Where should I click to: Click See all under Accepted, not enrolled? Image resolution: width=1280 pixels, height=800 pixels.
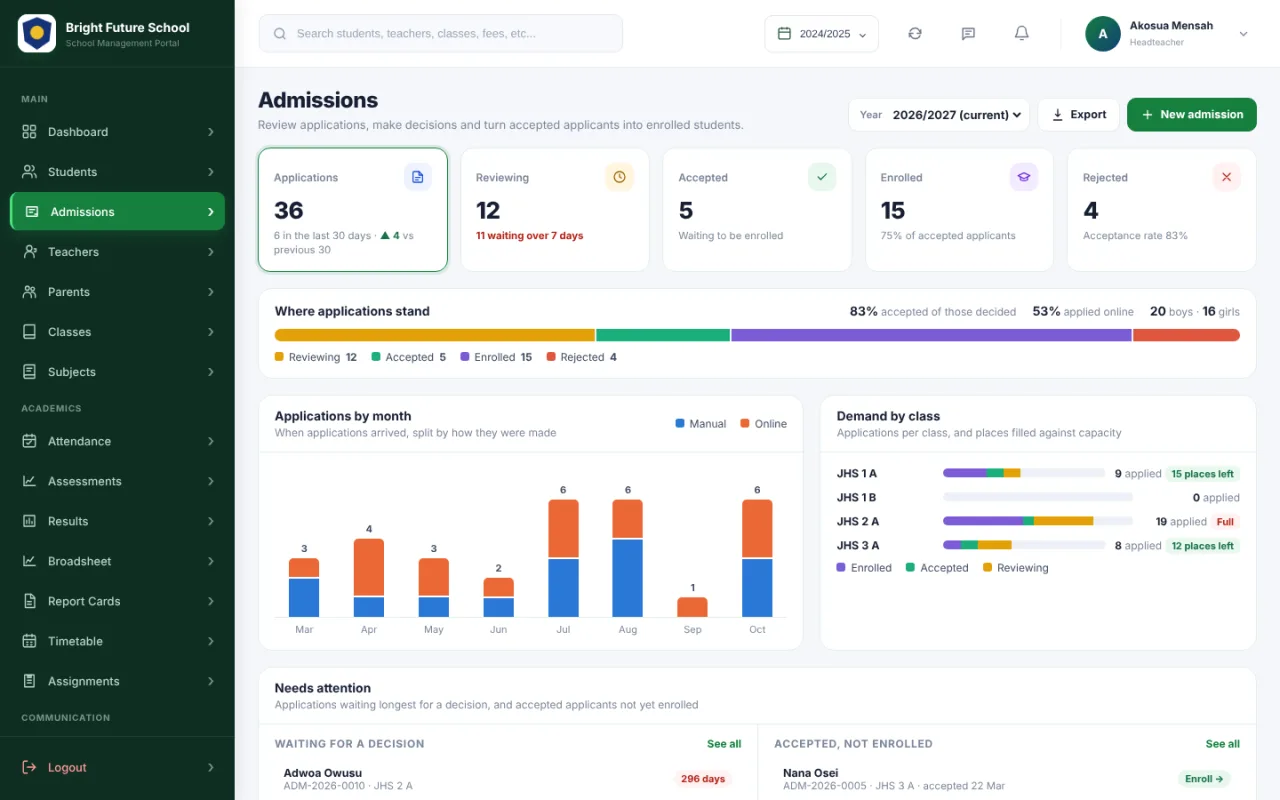click(x=1222, y=744)
